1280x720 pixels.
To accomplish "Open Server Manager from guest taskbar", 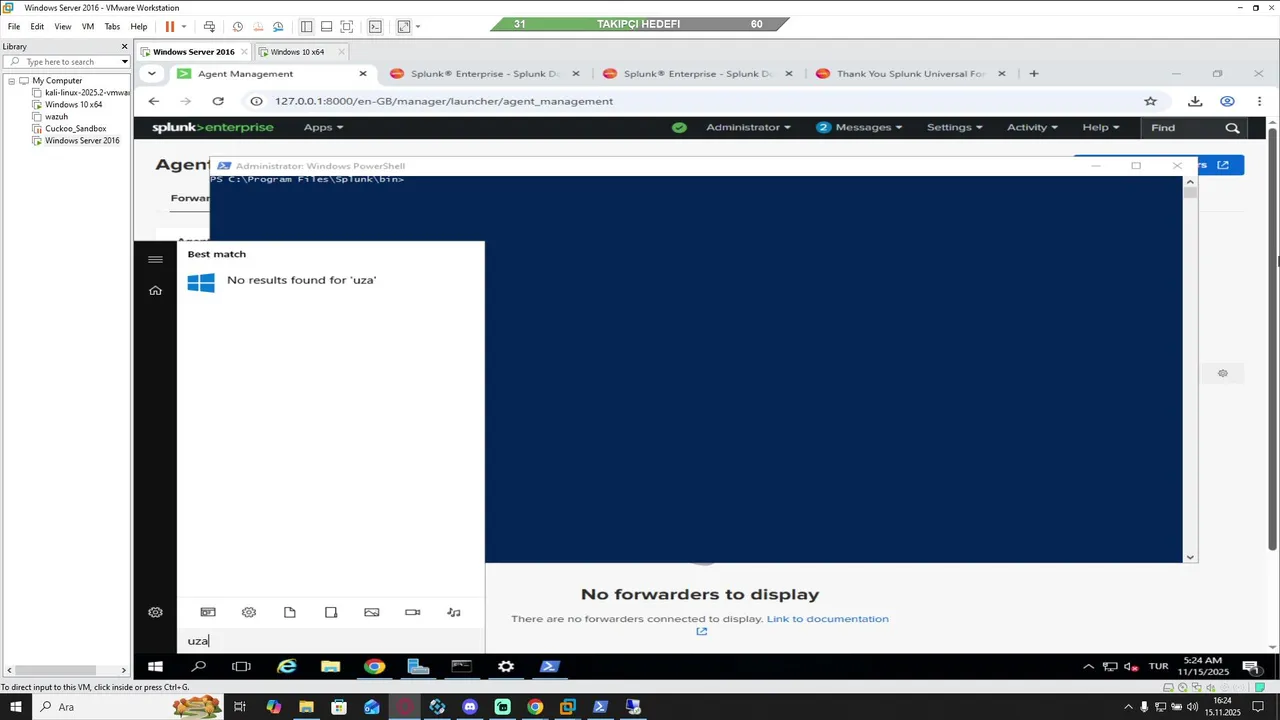I will coord(418,667).
